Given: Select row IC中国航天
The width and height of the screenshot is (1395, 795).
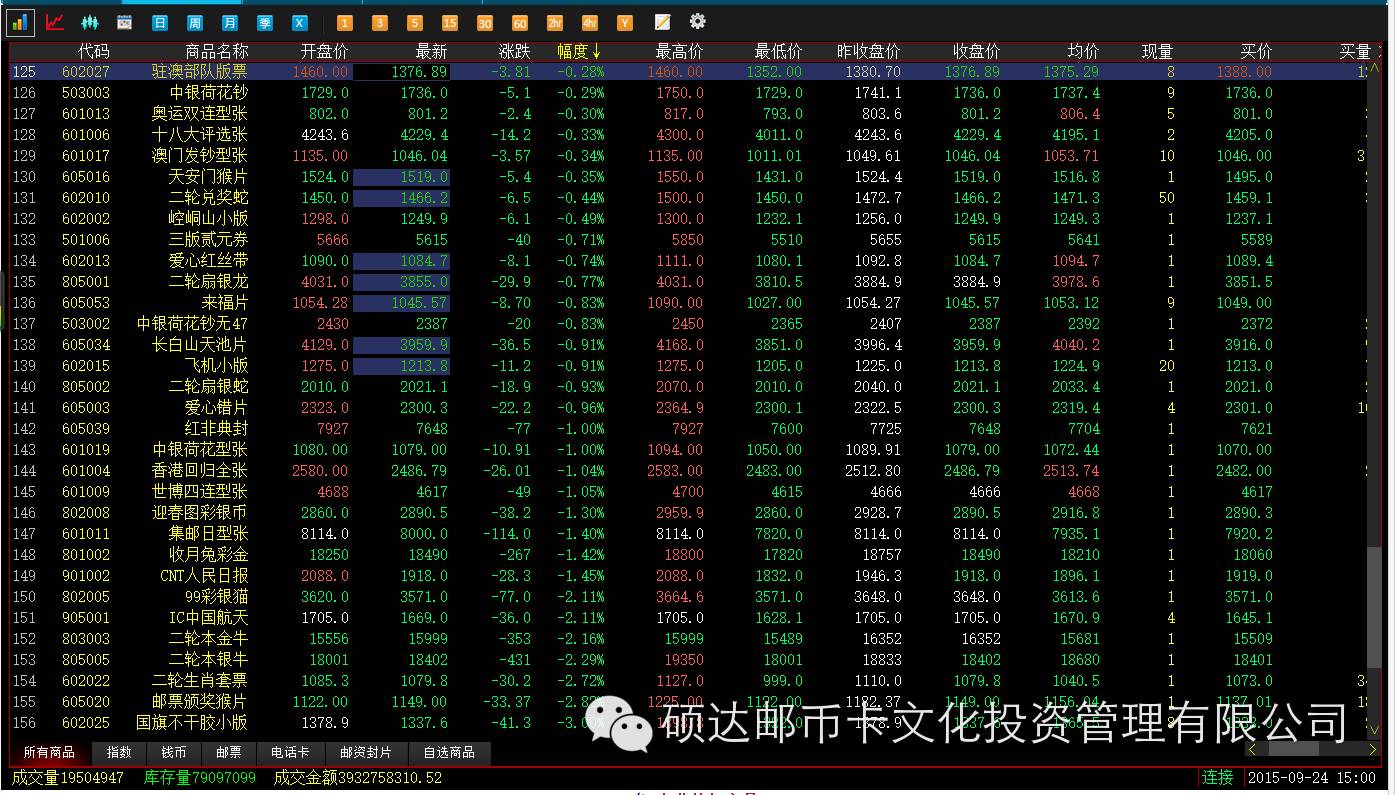Looking at the screenshot, I should coord(688,618).
